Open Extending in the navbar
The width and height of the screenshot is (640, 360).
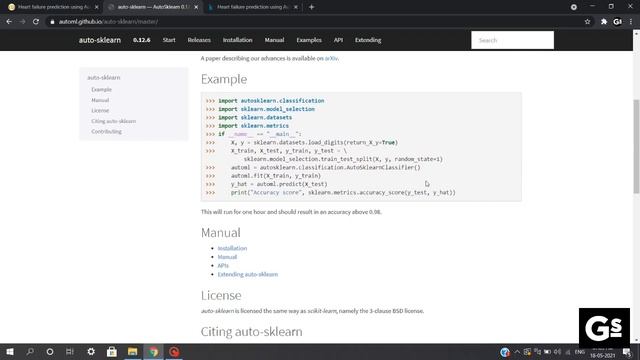pyautogui.click(x=368, y=40)
